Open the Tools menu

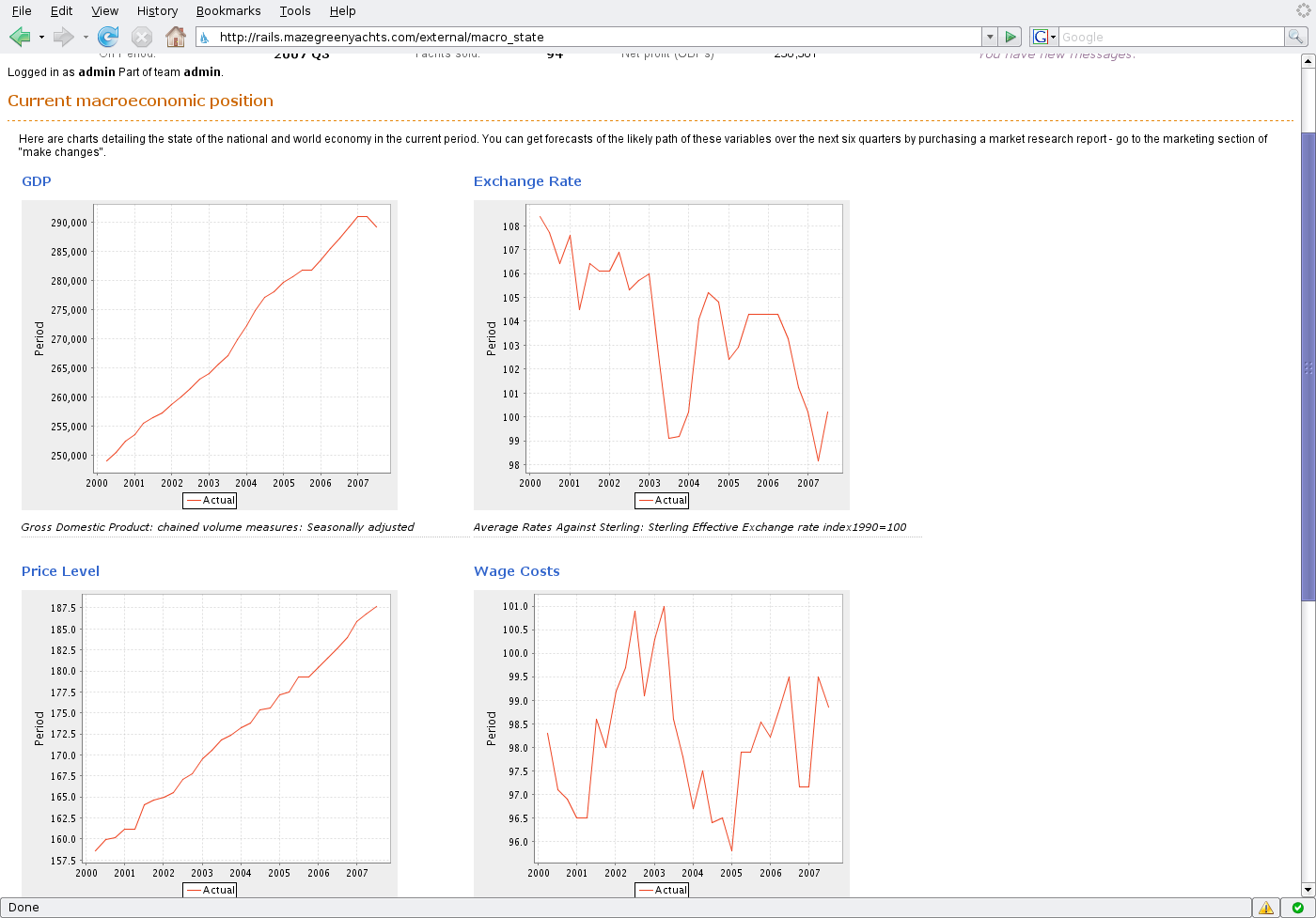click(x=295, y=11)
